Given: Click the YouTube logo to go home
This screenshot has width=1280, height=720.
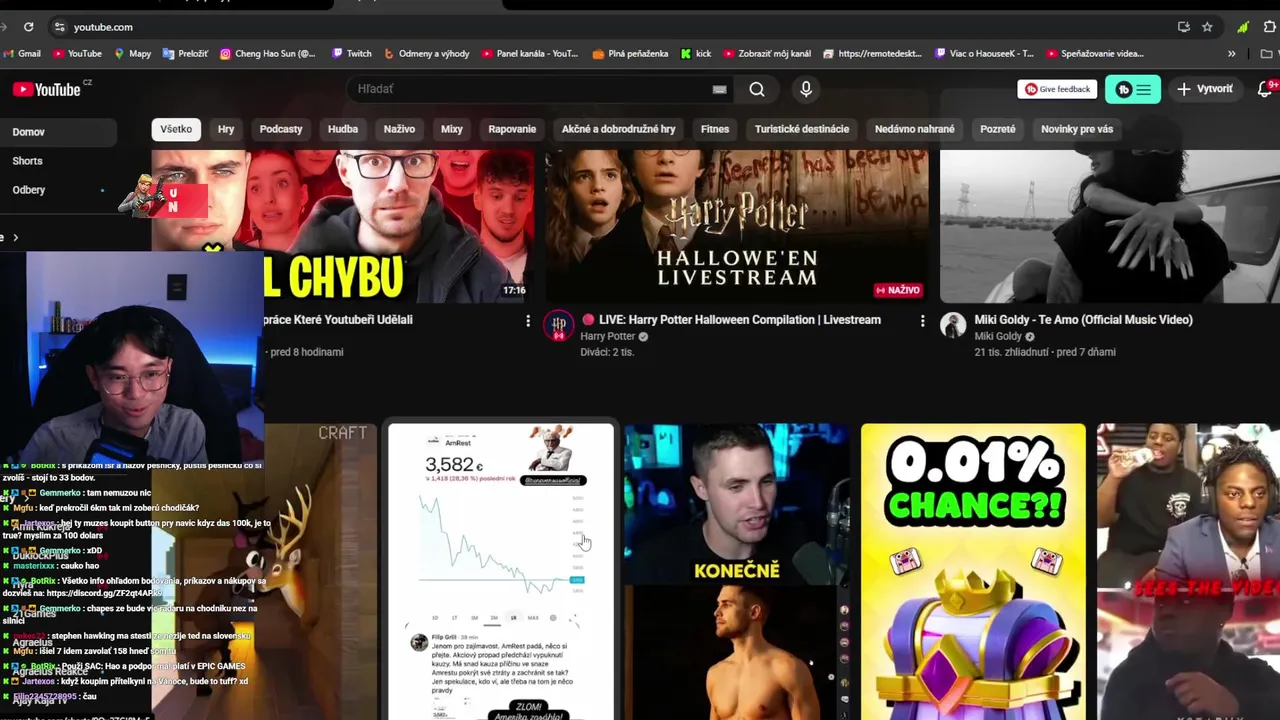Looking at the screenshot, I should point(46,89).
